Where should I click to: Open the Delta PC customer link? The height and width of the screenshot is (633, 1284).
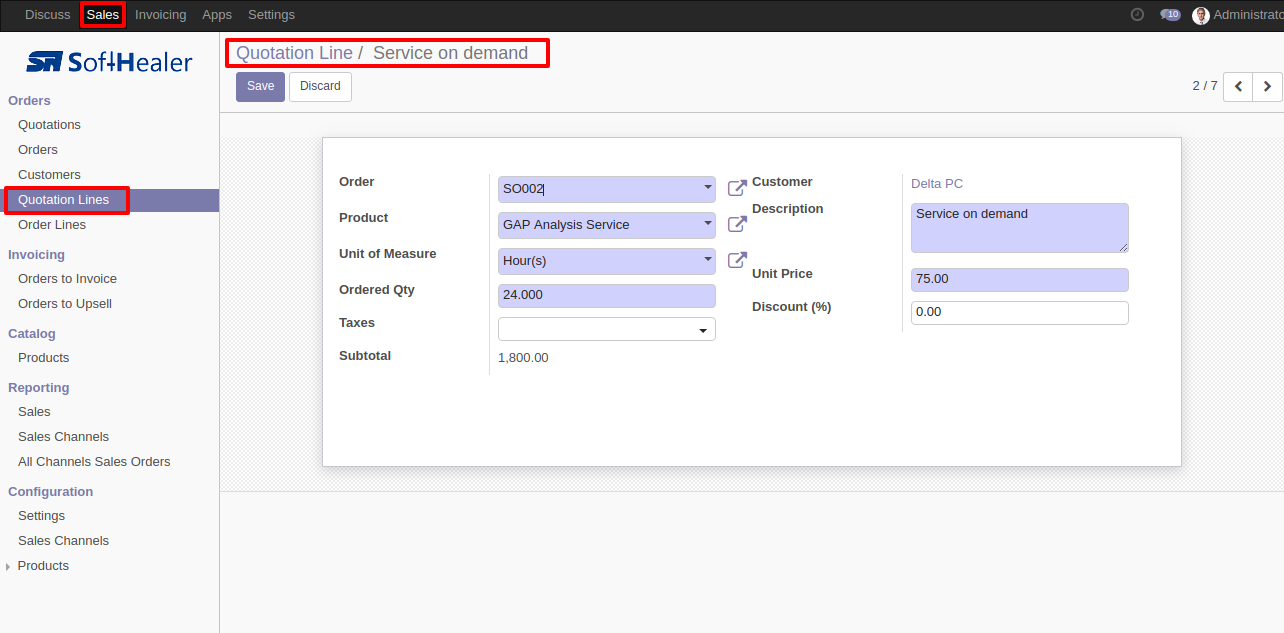937,184
